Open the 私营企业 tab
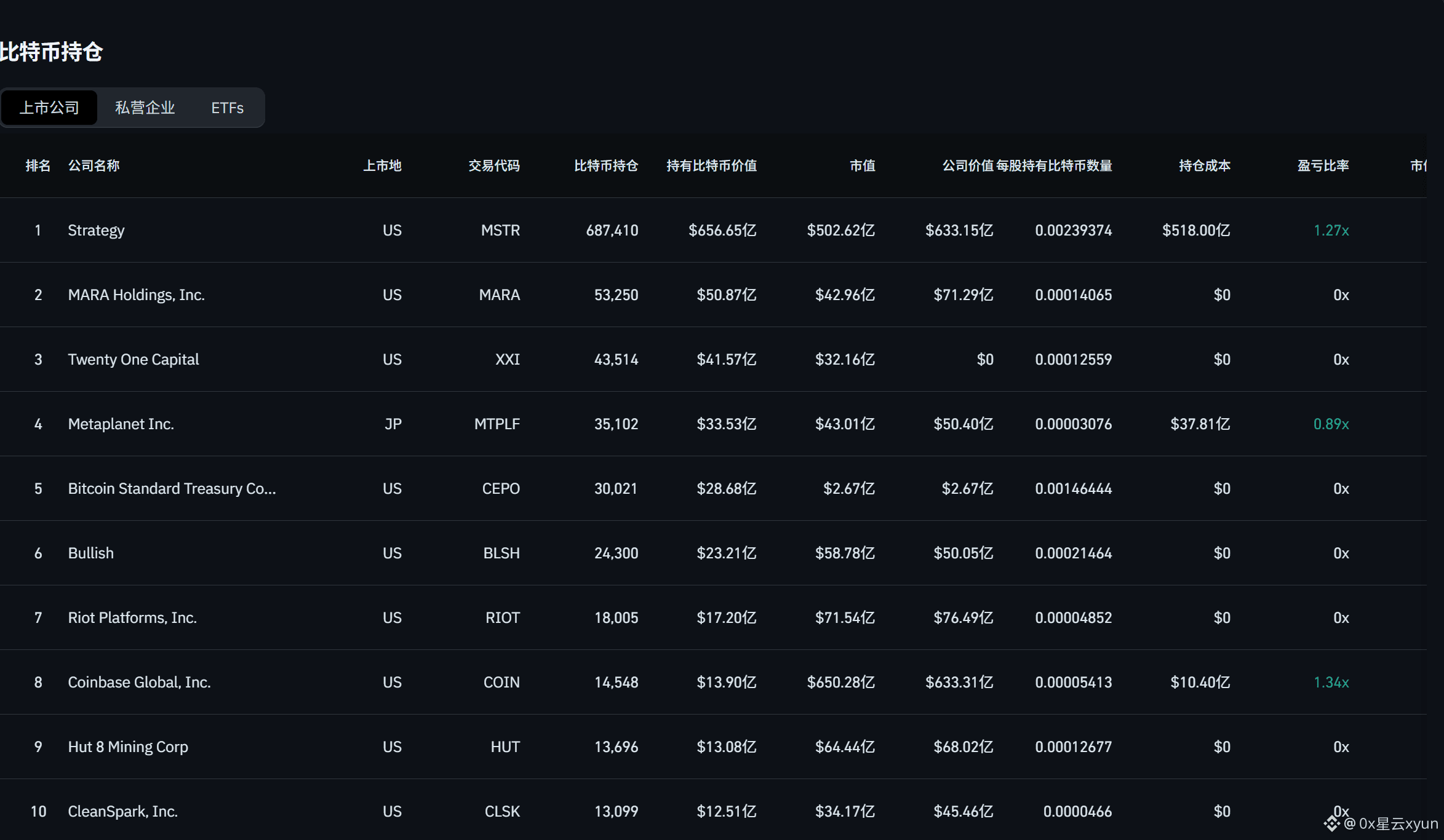This screenshot has width=1444, height=840. click(x=145, y=108)
